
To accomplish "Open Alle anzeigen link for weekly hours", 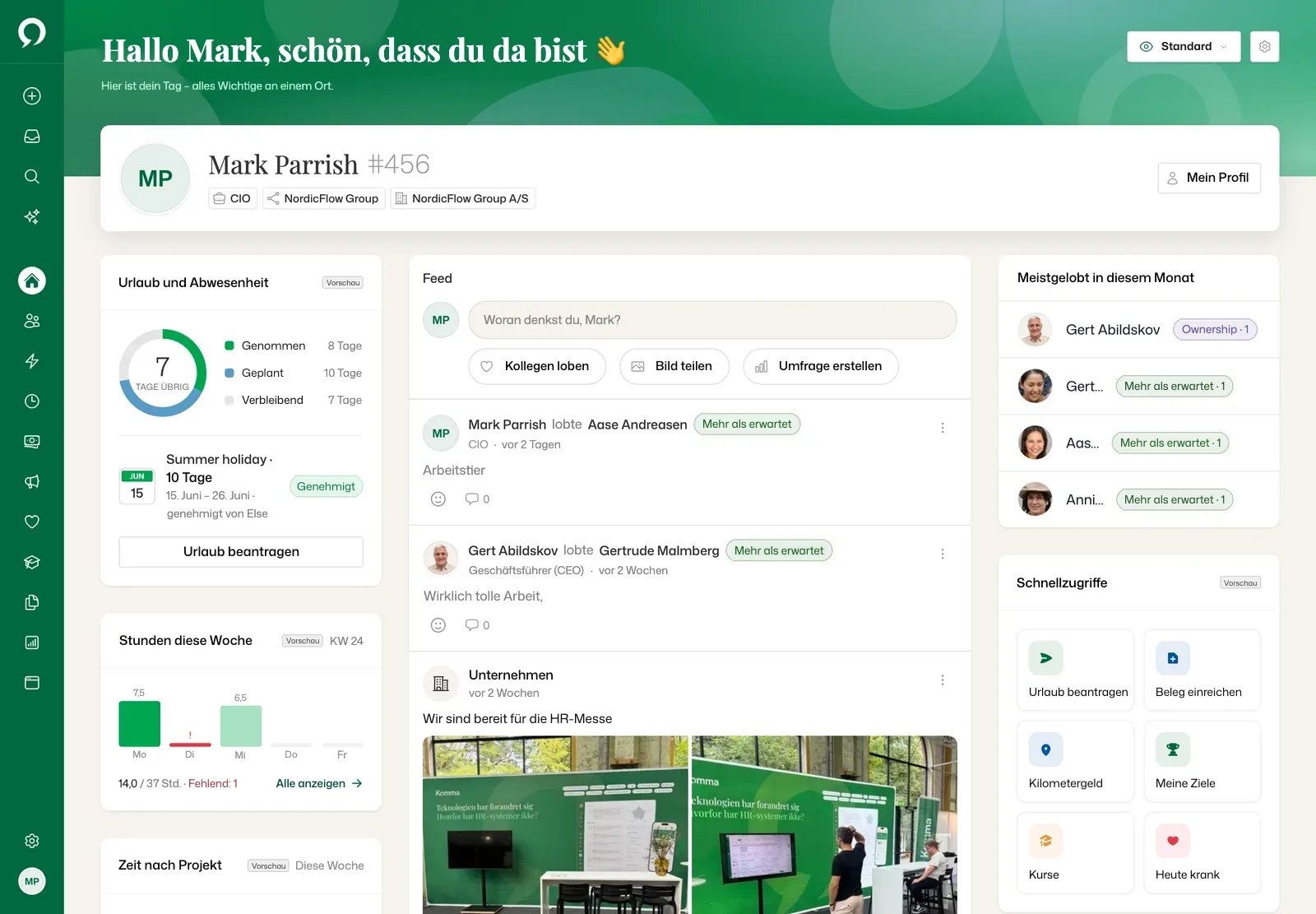I will pyautogui.click(x=319, y=783).
